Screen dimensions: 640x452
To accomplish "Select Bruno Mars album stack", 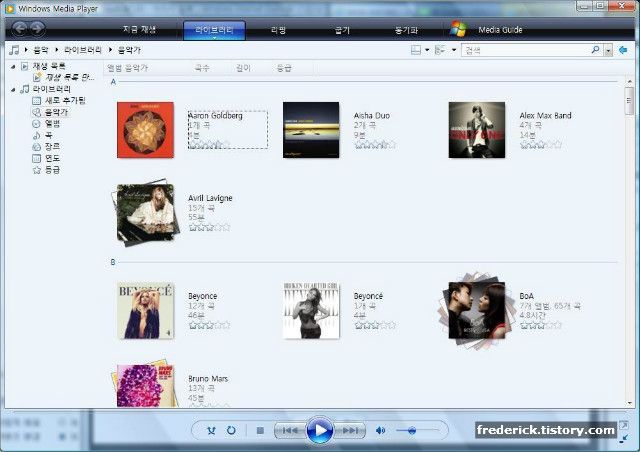I will click(x=145, y=384).
